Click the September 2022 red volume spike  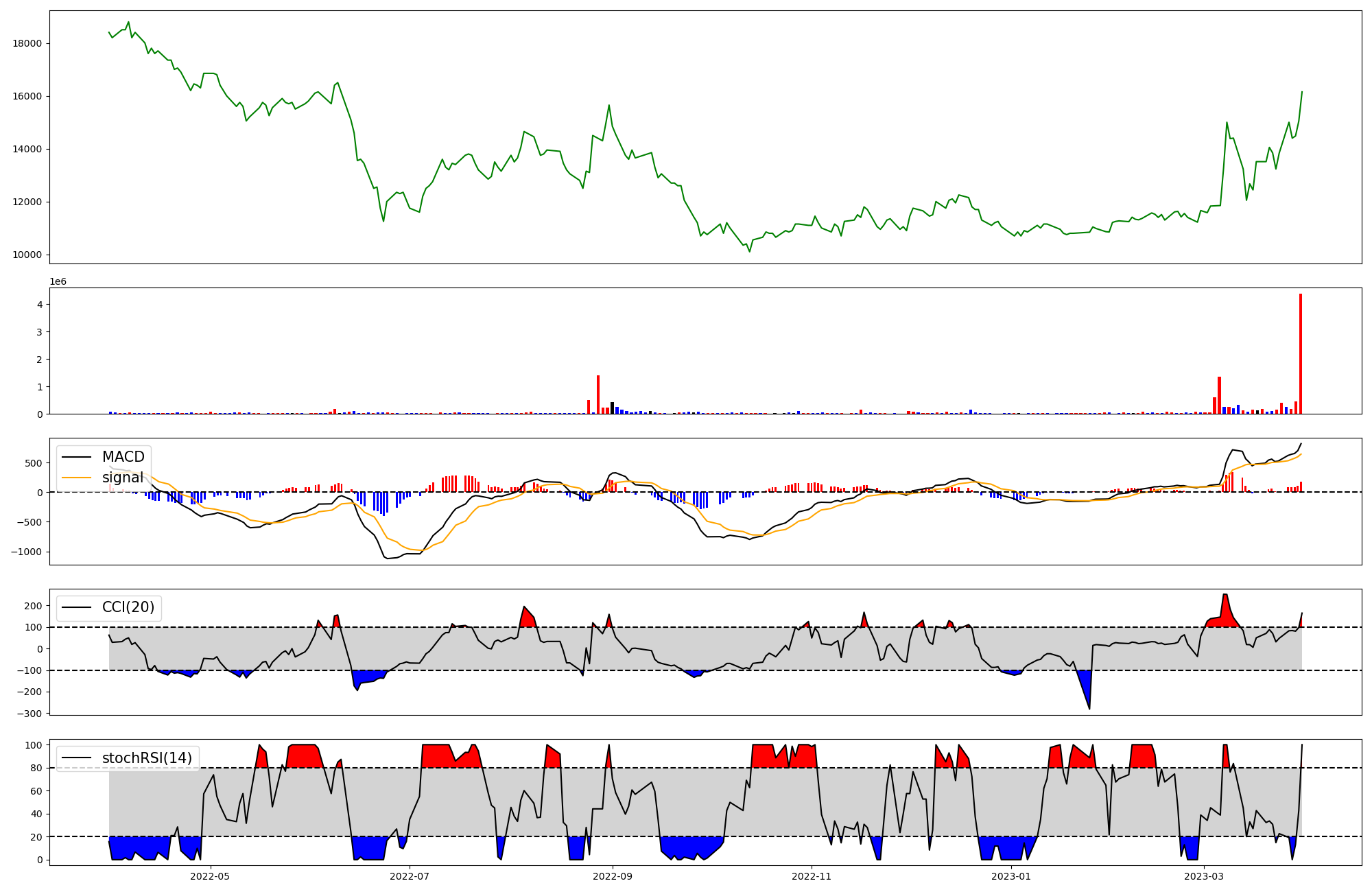598,395
